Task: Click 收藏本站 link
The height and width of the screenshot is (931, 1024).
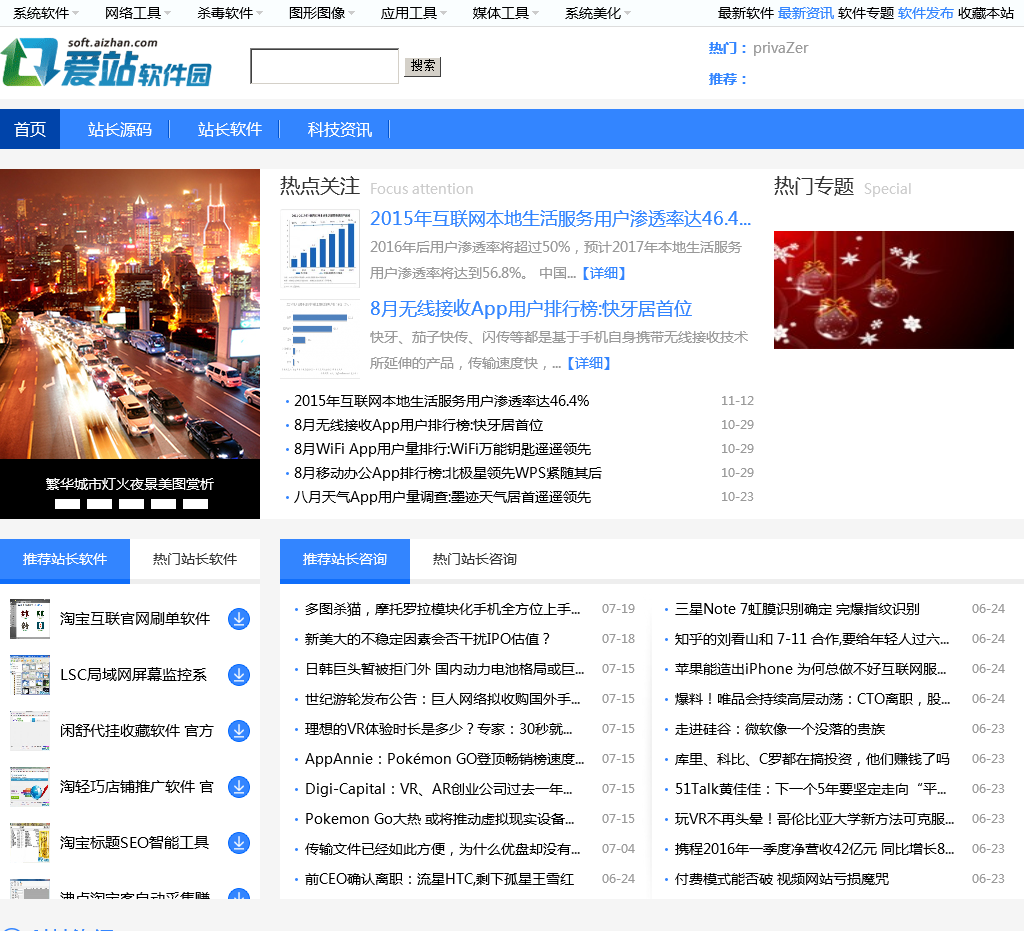Action: pos(986,13)
